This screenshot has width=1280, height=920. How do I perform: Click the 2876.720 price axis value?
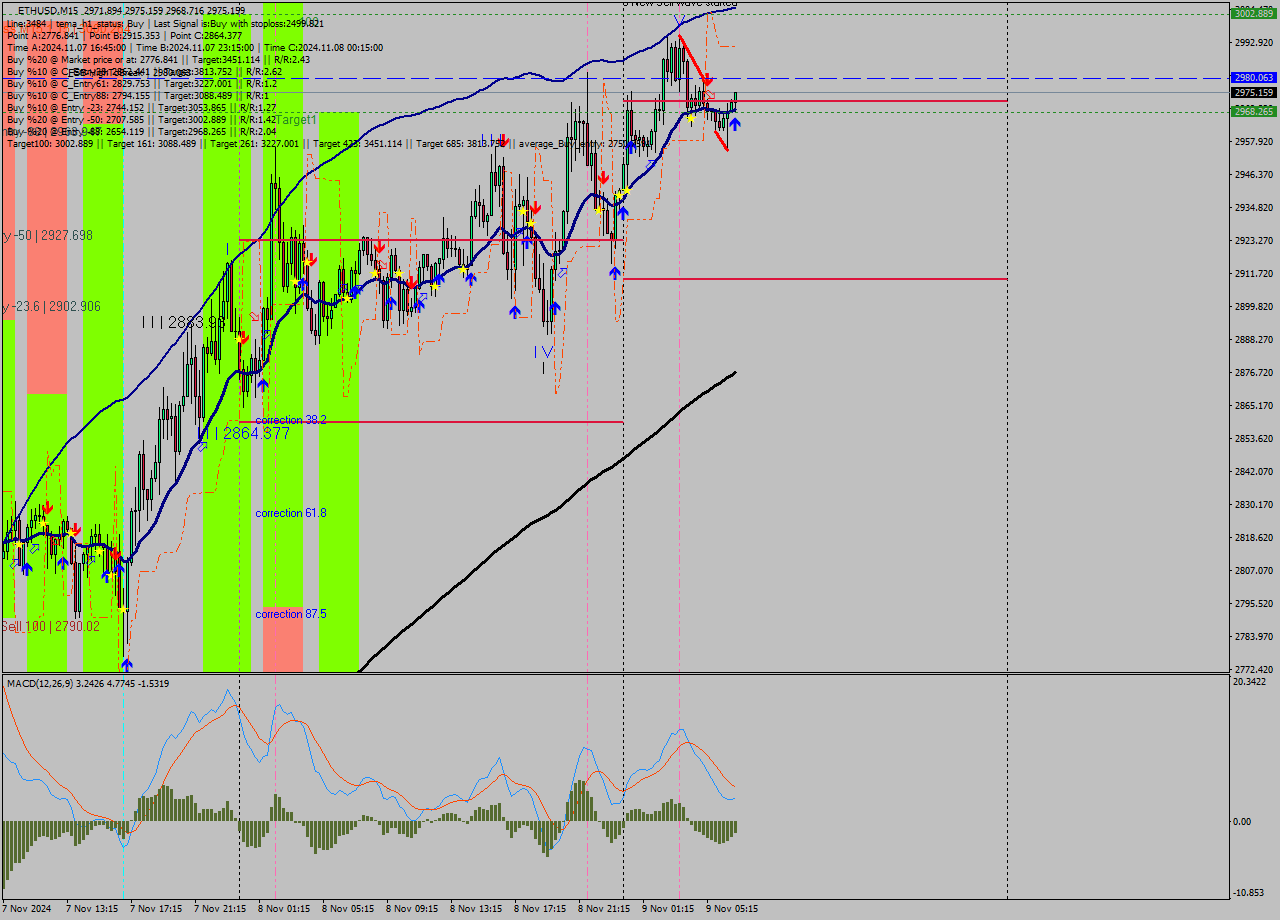coord(1254,372)
